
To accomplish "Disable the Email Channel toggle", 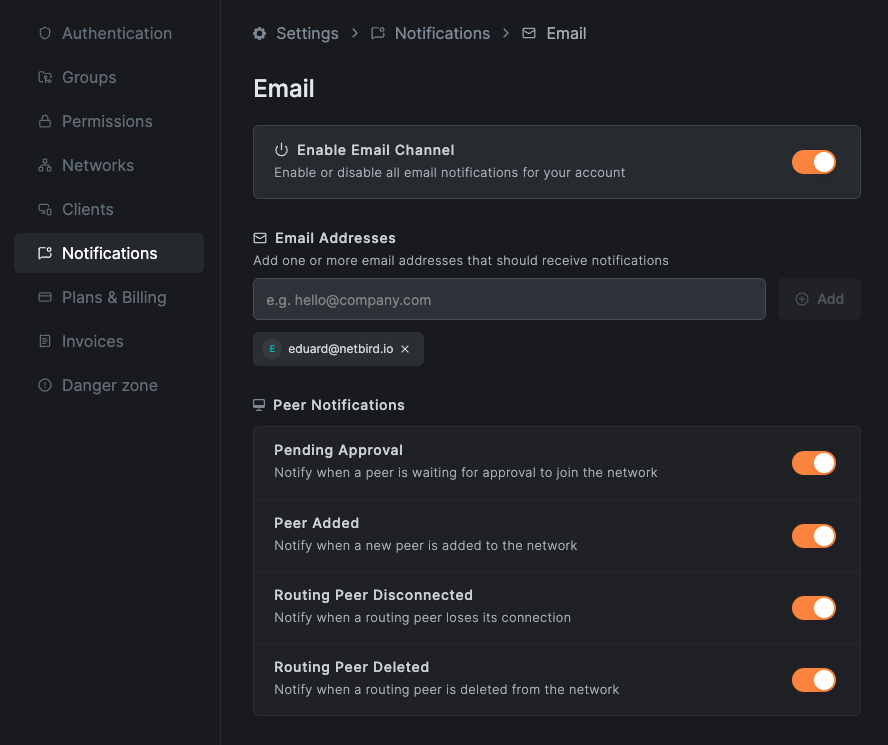I will pos(813,161).
